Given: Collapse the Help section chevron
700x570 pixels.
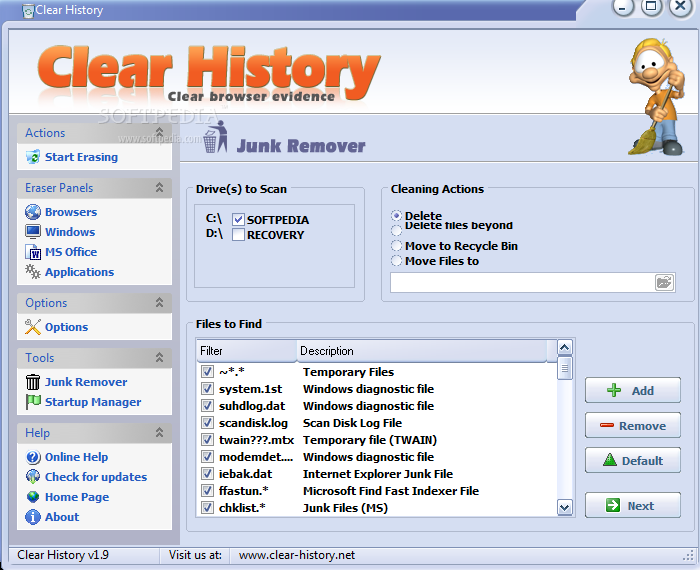Looking at the screenshot, I should point(159,433).
